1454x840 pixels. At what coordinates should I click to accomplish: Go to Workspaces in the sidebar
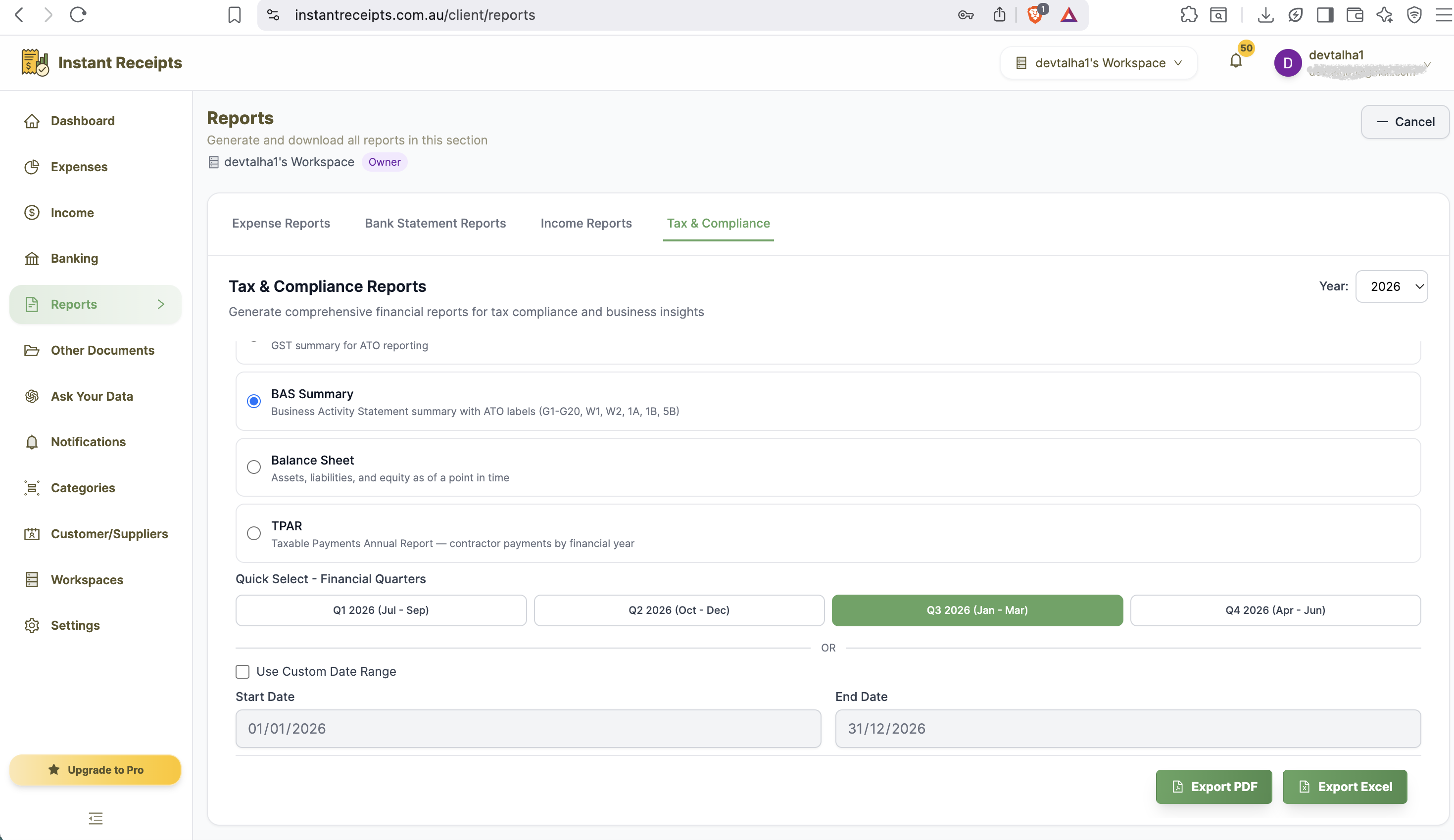(x=95, y=580)
